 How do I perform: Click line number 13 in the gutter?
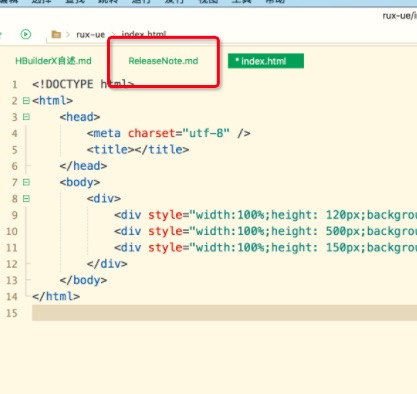[12, 280]
